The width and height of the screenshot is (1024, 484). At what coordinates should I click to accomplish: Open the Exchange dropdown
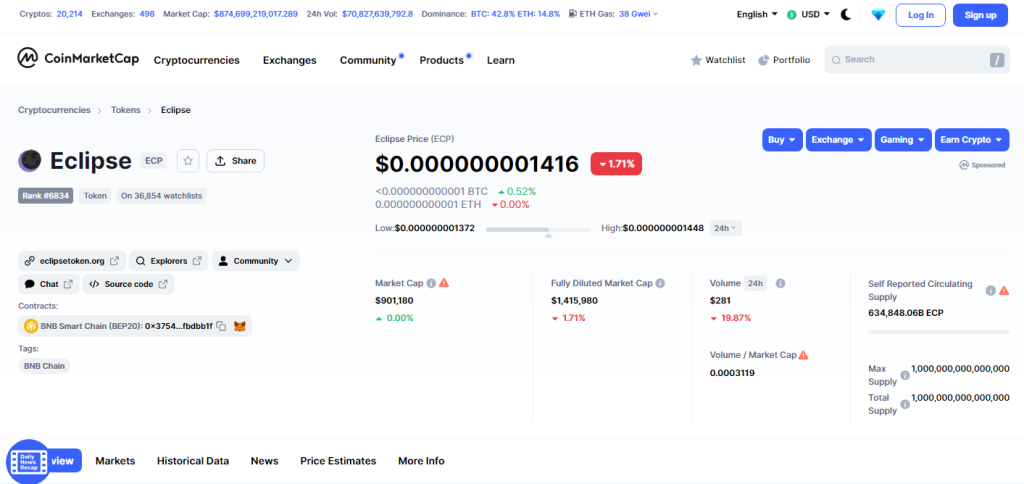839,140
